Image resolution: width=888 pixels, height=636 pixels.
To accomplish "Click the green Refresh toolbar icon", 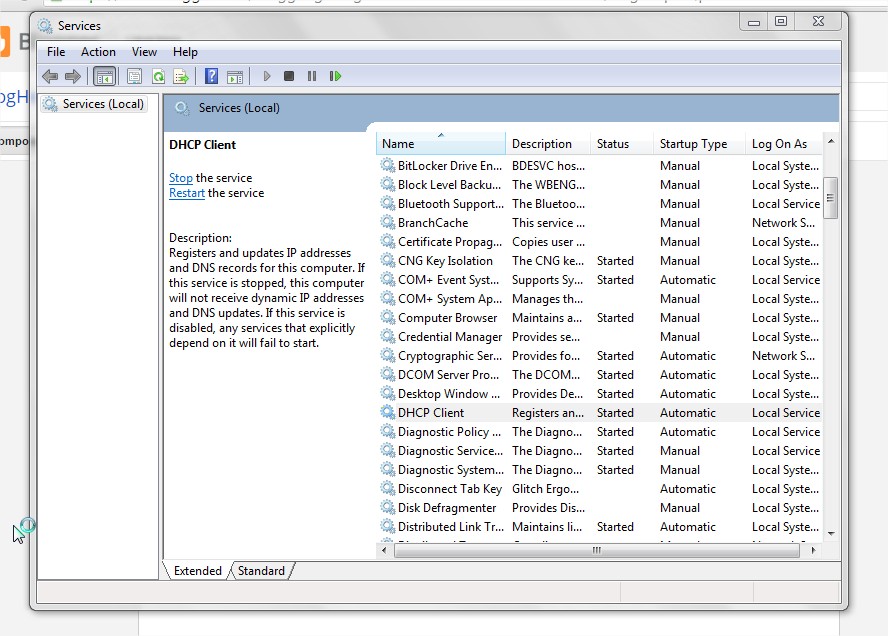I will point(159,76).
